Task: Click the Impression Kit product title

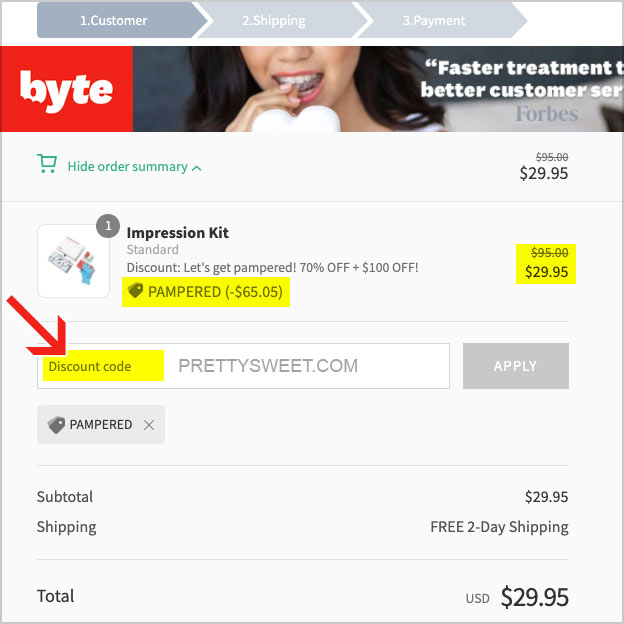Action: point(177,232)
